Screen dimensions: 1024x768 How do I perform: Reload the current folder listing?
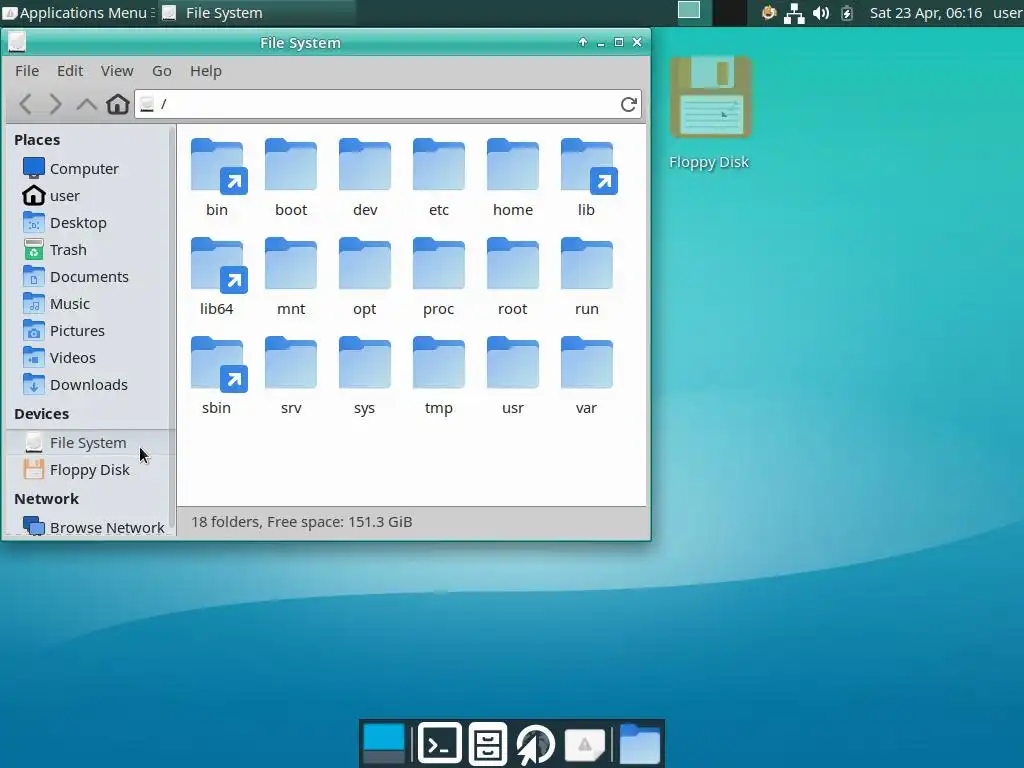[x=628, y=104]
